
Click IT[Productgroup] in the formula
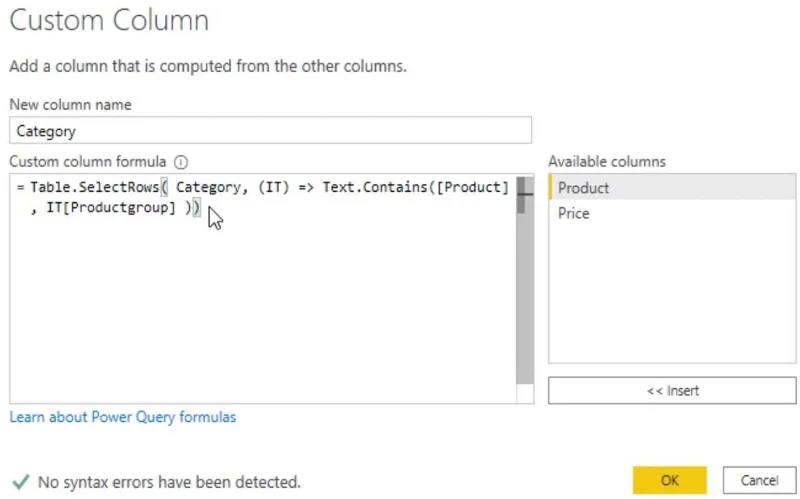coord(111,208)
